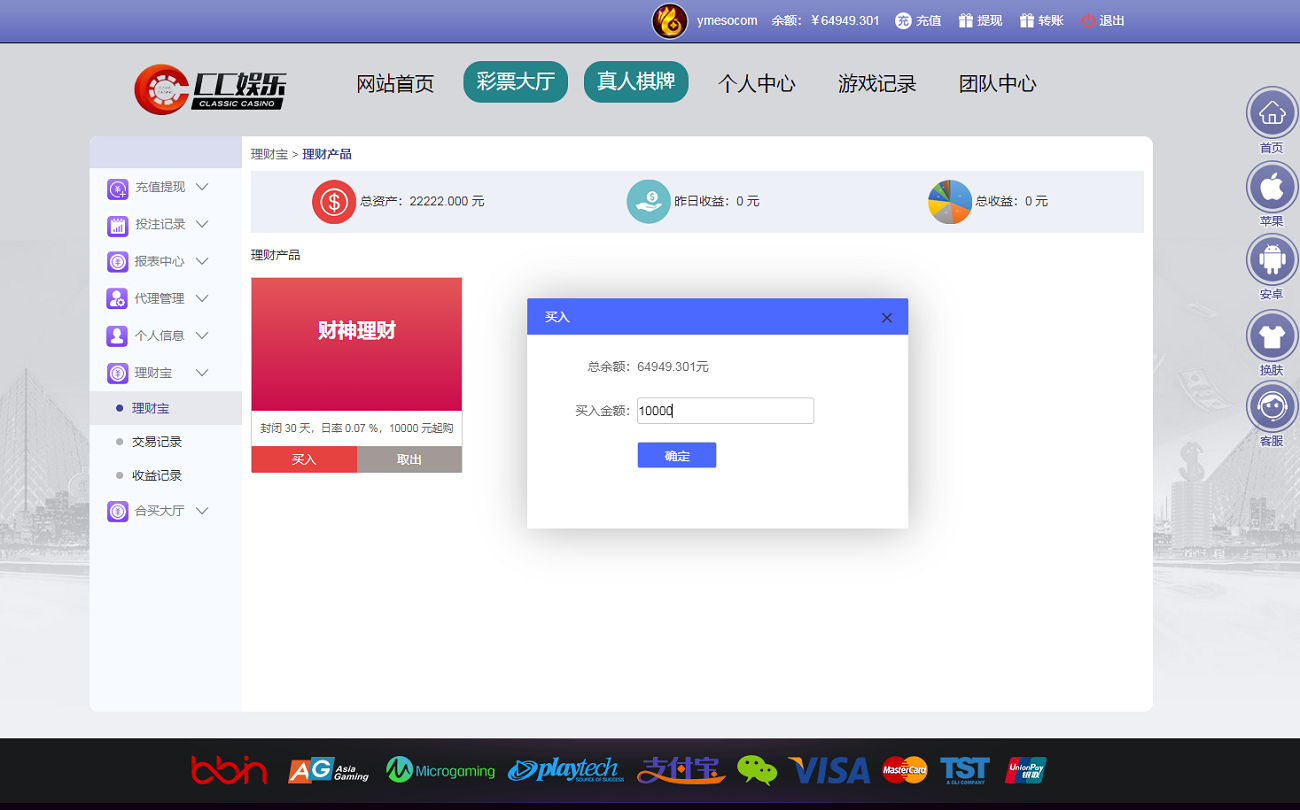
Task: Open 游戏记录 in main navigation
Action: (877, 84)
